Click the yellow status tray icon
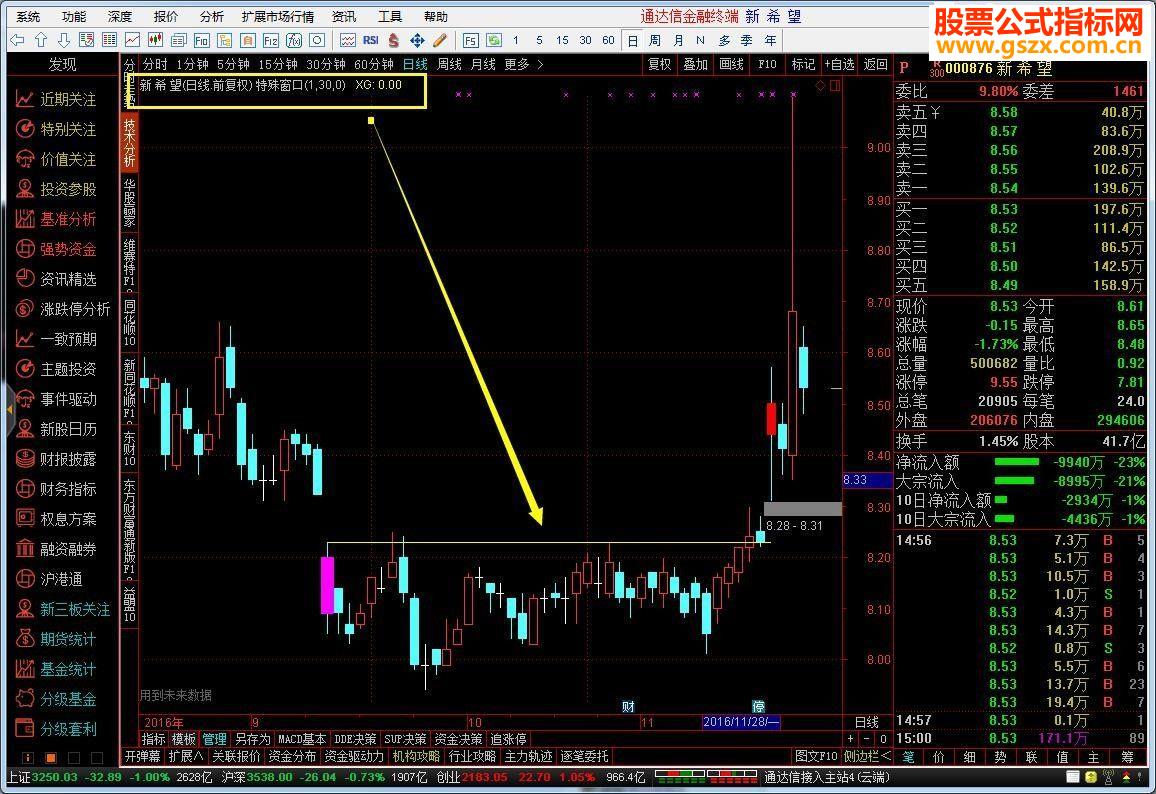 [x=1091, y=777]
